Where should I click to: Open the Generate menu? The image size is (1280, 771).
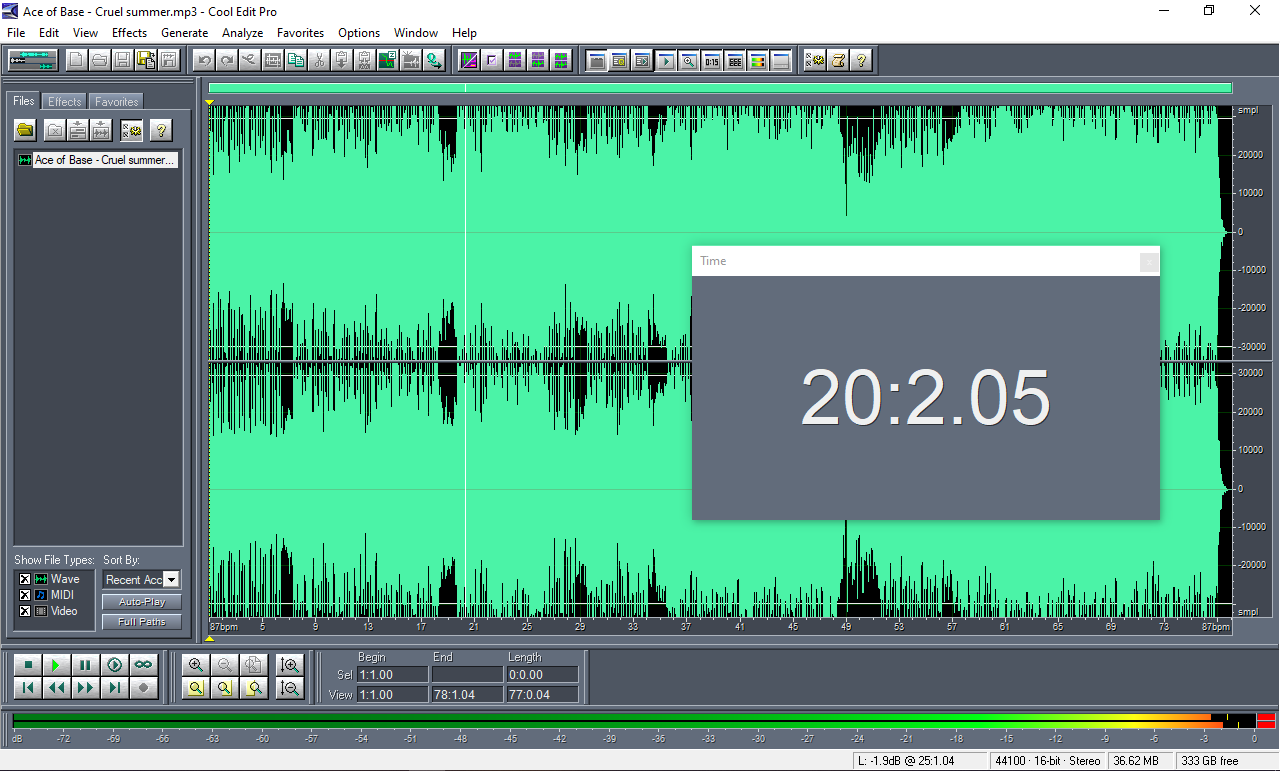184,33
